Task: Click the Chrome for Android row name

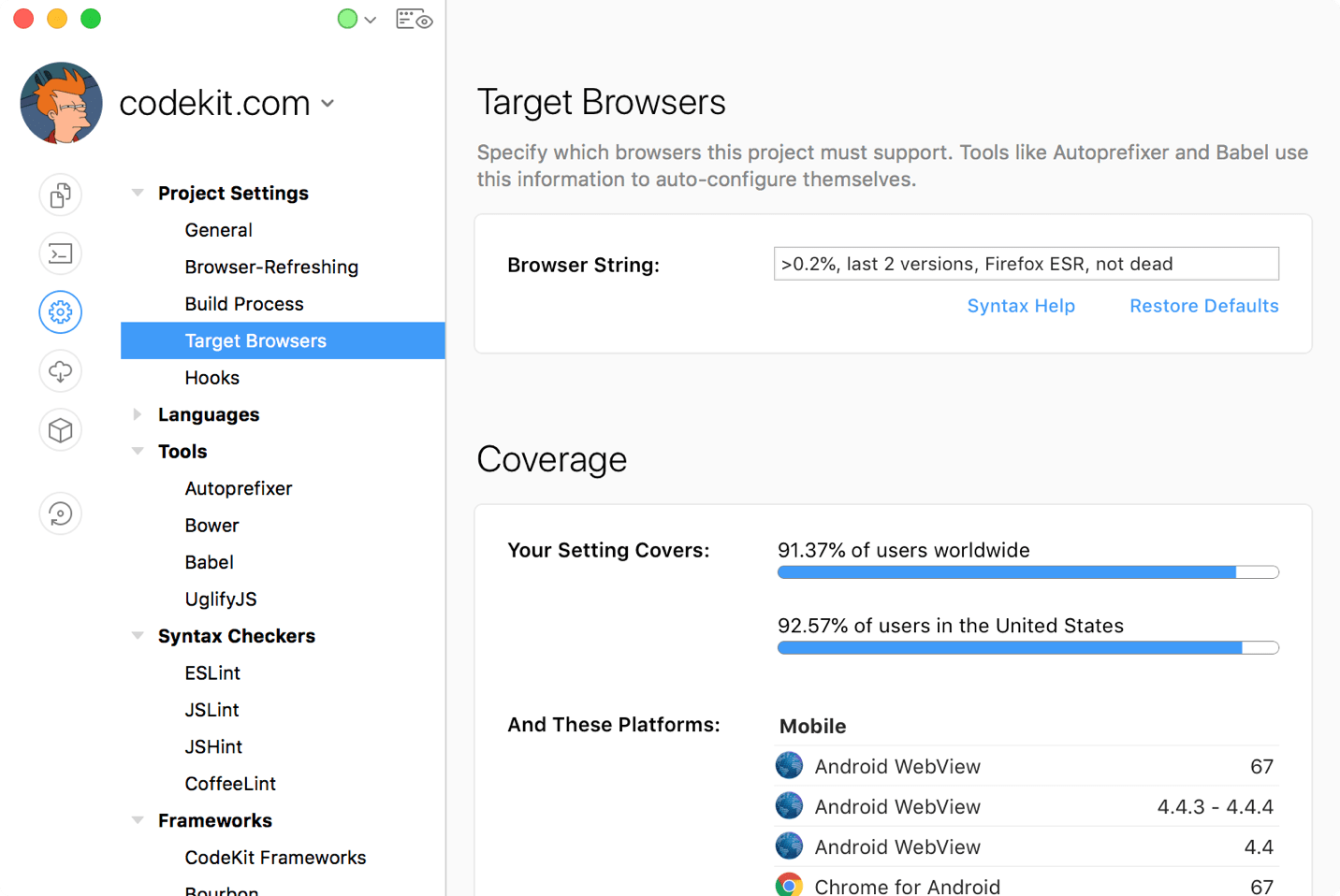Action: click(908, 887)
